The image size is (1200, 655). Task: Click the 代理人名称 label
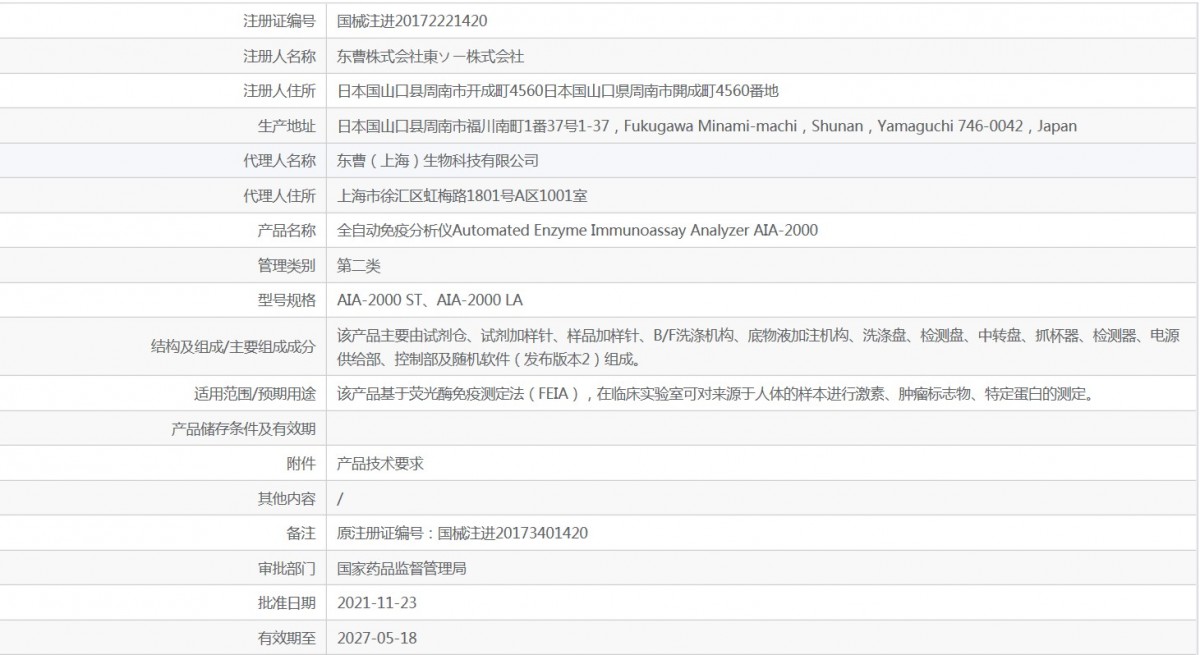[x=279, y=161]
